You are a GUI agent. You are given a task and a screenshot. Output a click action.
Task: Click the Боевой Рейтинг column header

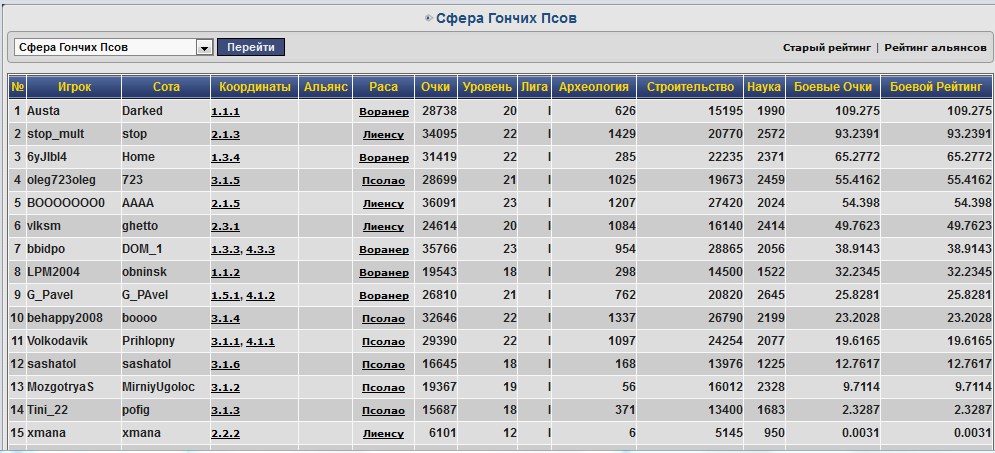pyautogui.click(x=936, y=87)
